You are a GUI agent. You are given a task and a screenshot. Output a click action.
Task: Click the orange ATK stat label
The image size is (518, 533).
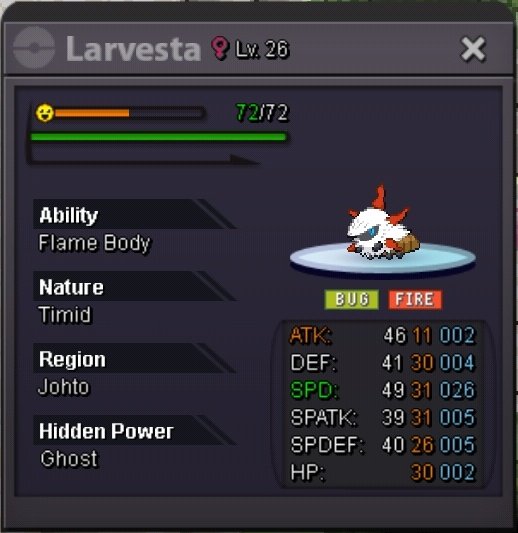pyautogui.click(x=310, y=335)
